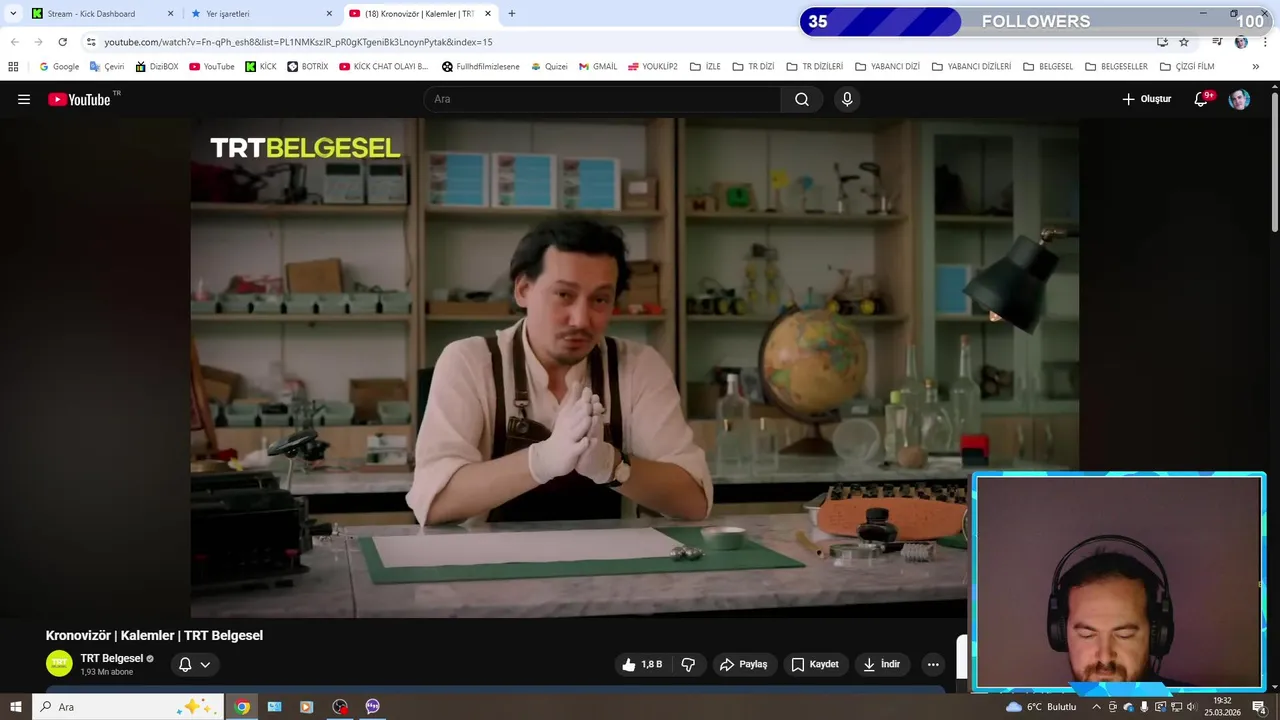
Task: Dislike the video with thumbs down
Action: [x=688, y=664]
